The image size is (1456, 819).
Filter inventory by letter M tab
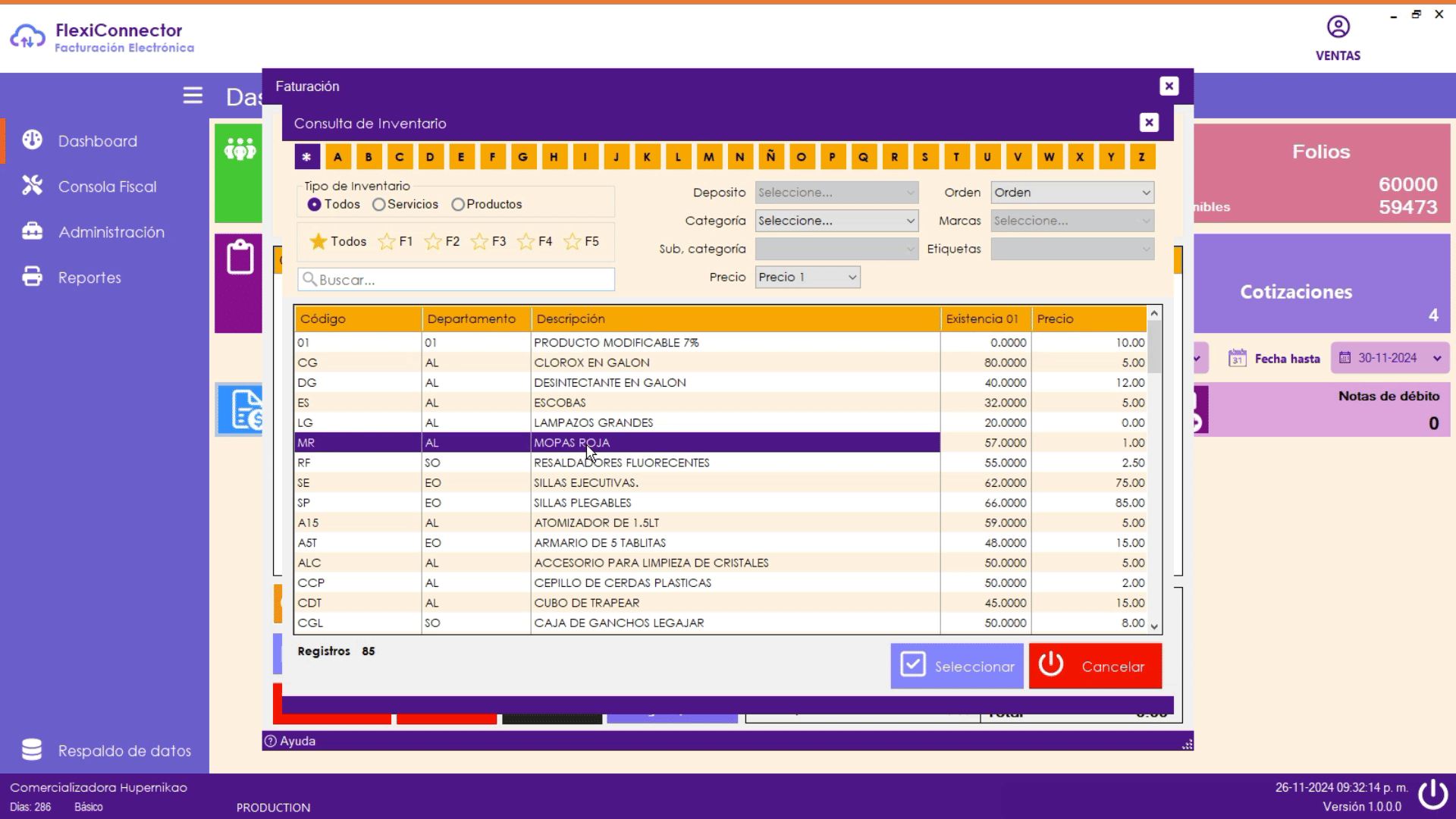tap(708, 157)
